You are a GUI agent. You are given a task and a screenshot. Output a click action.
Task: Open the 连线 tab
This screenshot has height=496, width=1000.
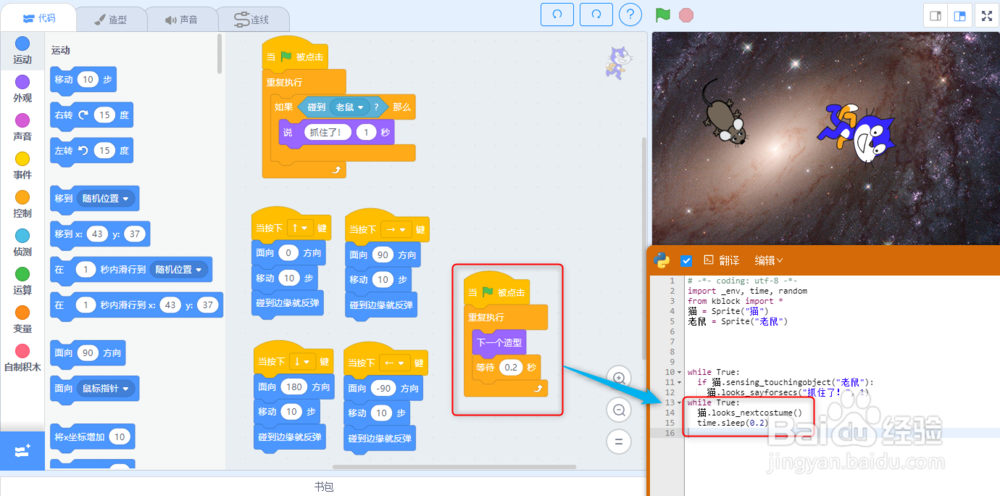pos(253,19)
